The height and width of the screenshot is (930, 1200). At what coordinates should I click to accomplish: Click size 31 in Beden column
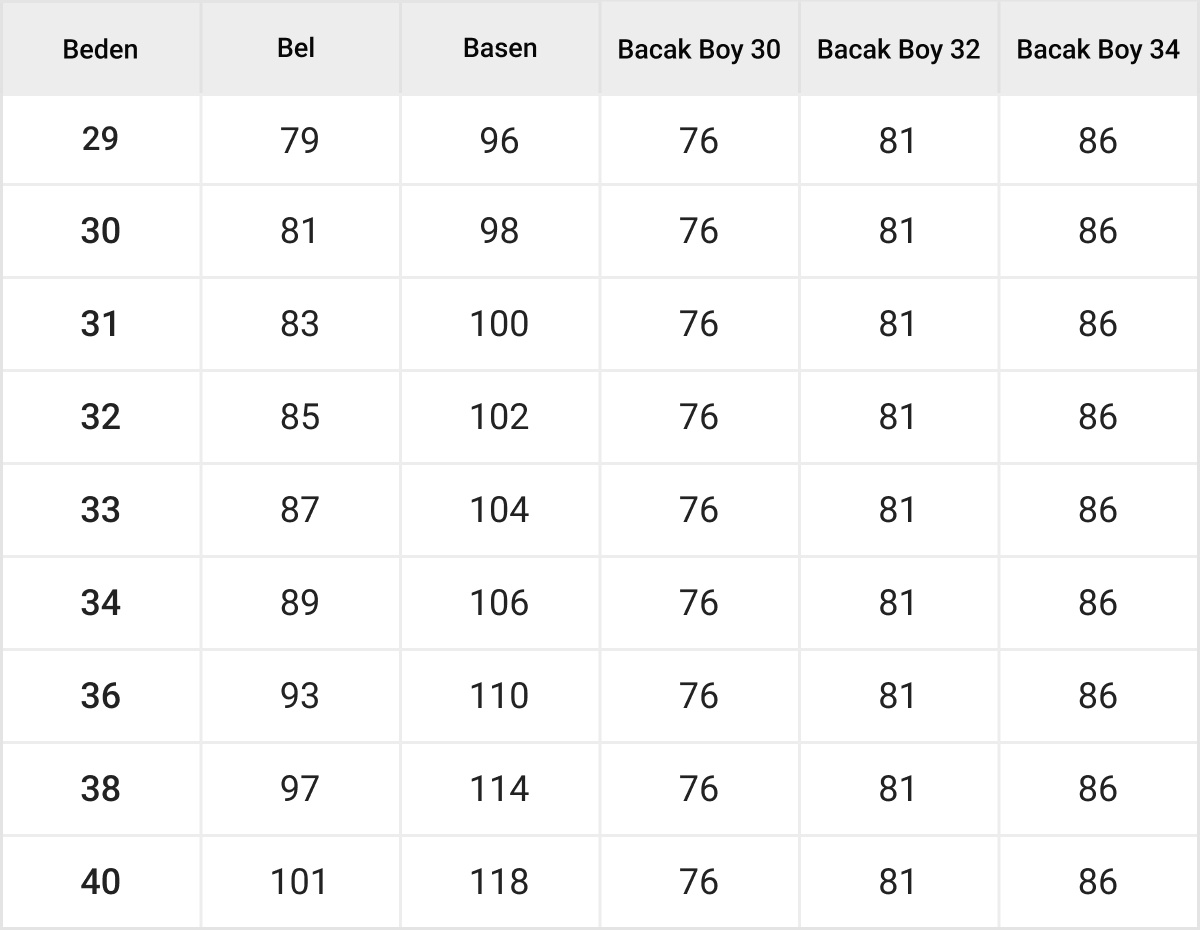tap(100, 324)
